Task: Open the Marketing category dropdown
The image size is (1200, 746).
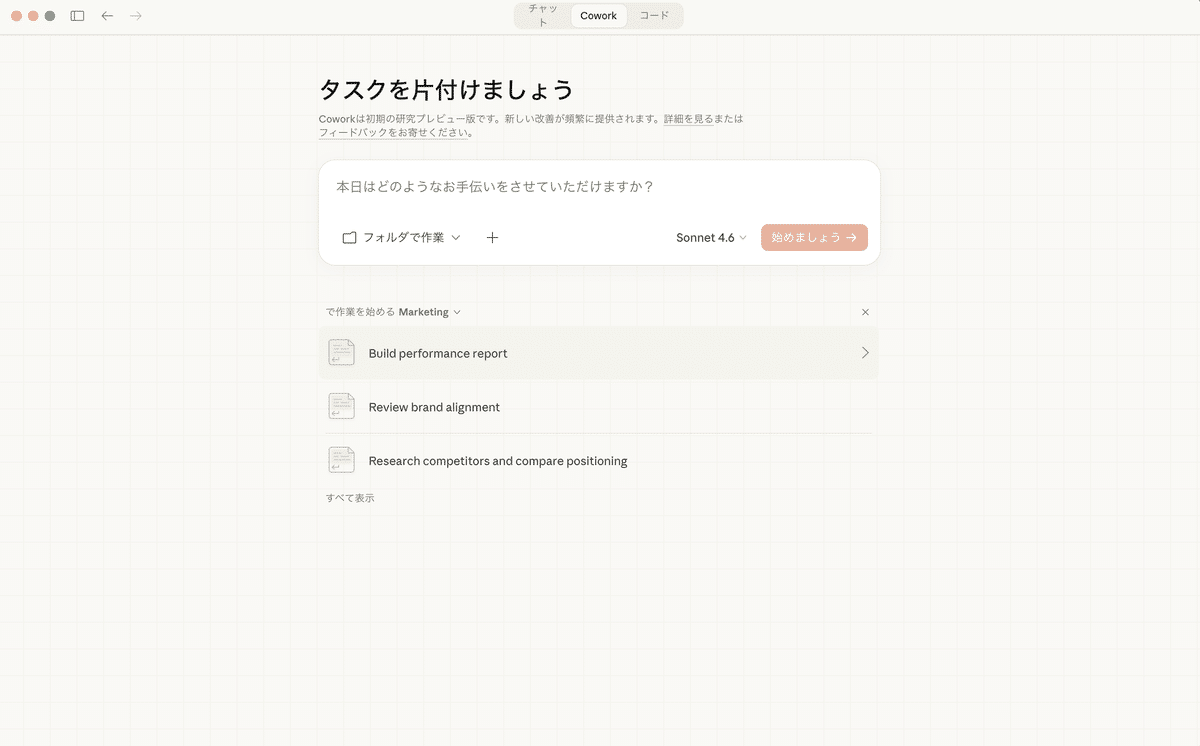Action: pos(429,312)
